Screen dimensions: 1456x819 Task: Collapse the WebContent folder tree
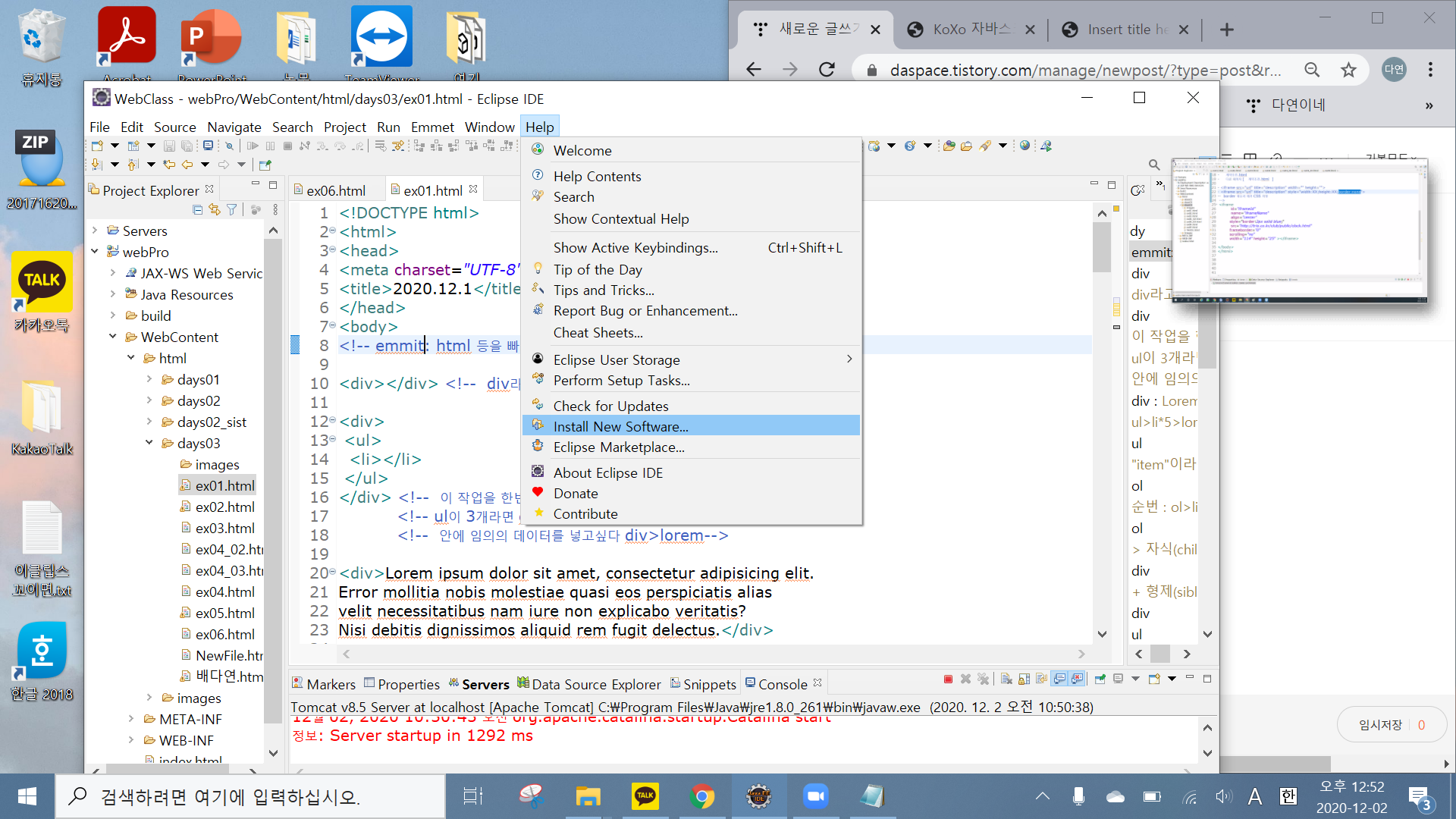[x=113, y=337]
